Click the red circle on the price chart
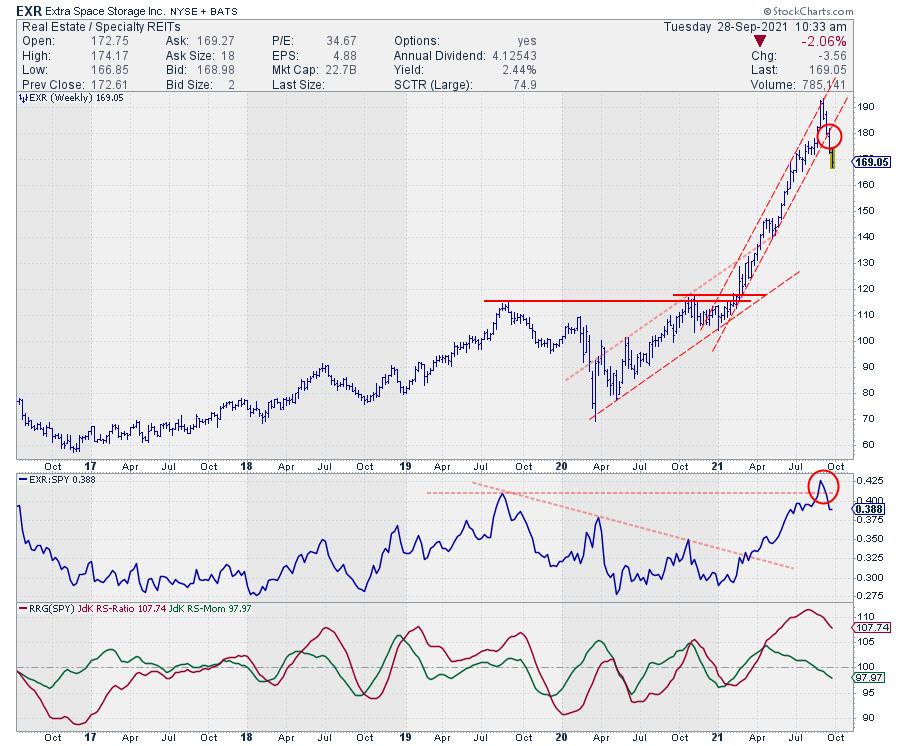900x746 pixels. pos(832,135)
